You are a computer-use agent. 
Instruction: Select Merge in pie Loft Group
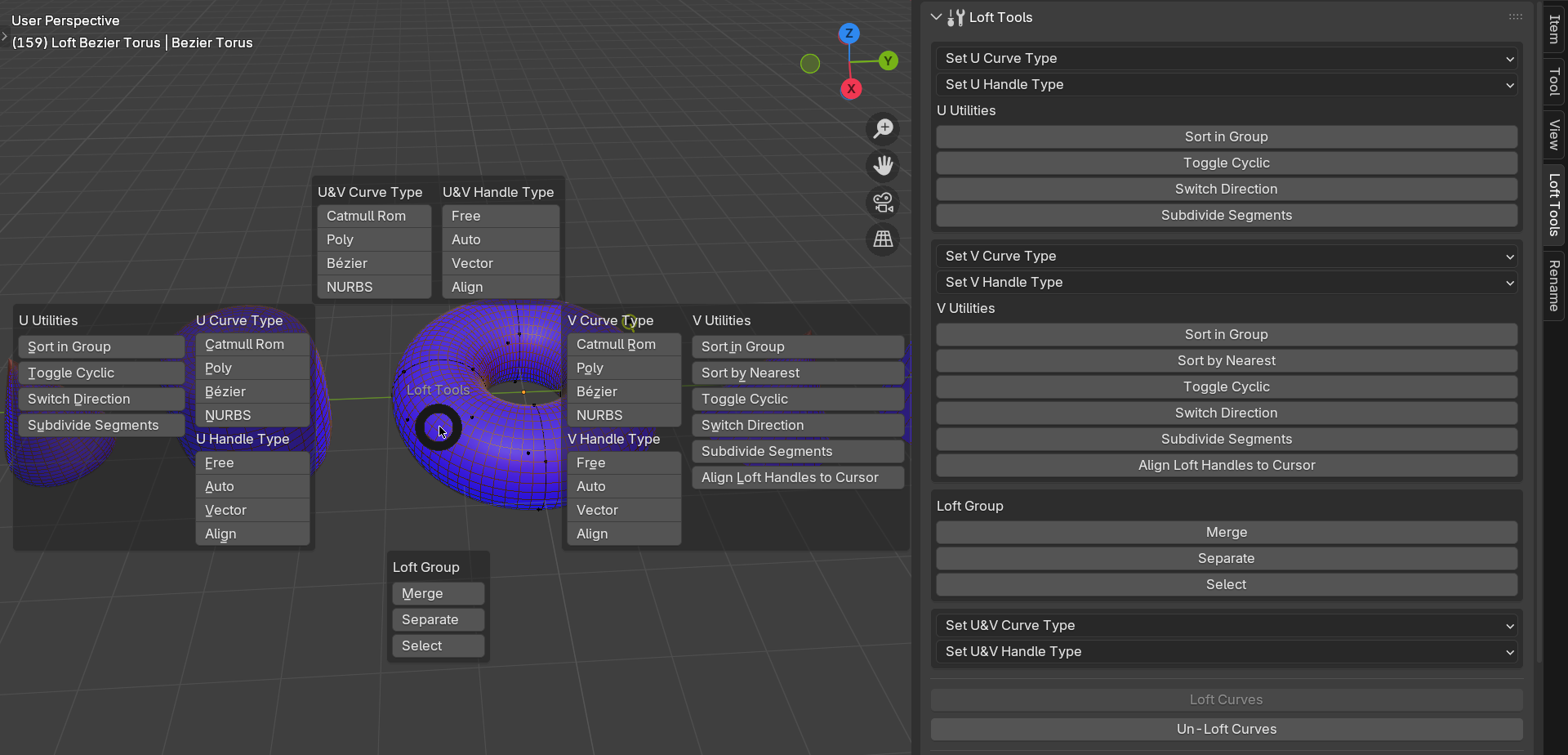click(x=439, y=593)
